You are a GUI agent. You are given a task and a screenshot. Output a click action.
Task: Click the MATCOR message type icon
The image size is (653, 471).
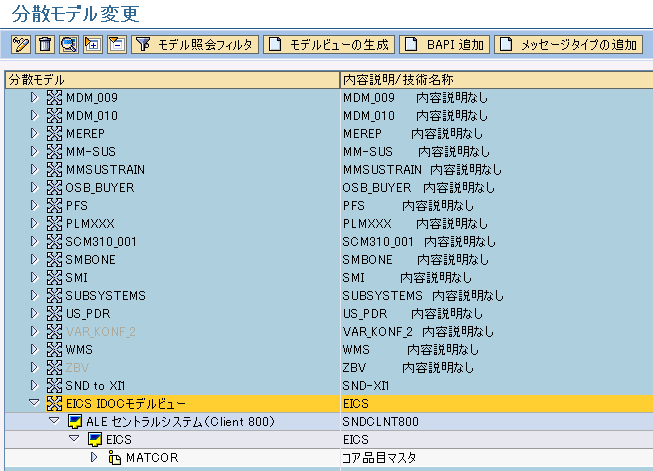click(x=114, y=458)
